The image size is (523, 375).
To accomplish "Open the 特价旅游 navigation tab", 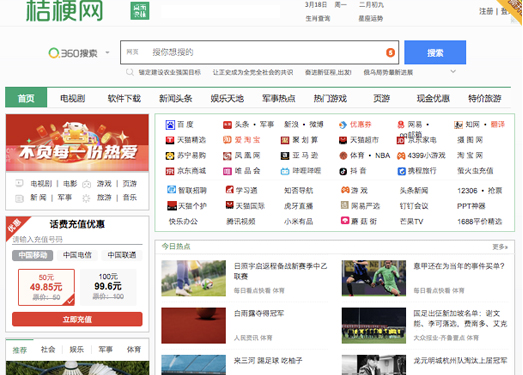I will (485, 98).
